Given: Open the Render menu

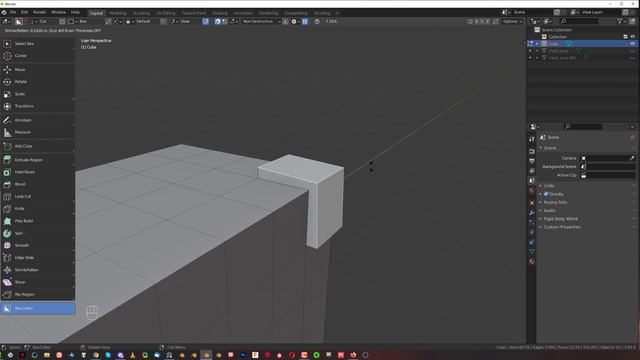Looking at the screenshot, I should click(40, 13).
